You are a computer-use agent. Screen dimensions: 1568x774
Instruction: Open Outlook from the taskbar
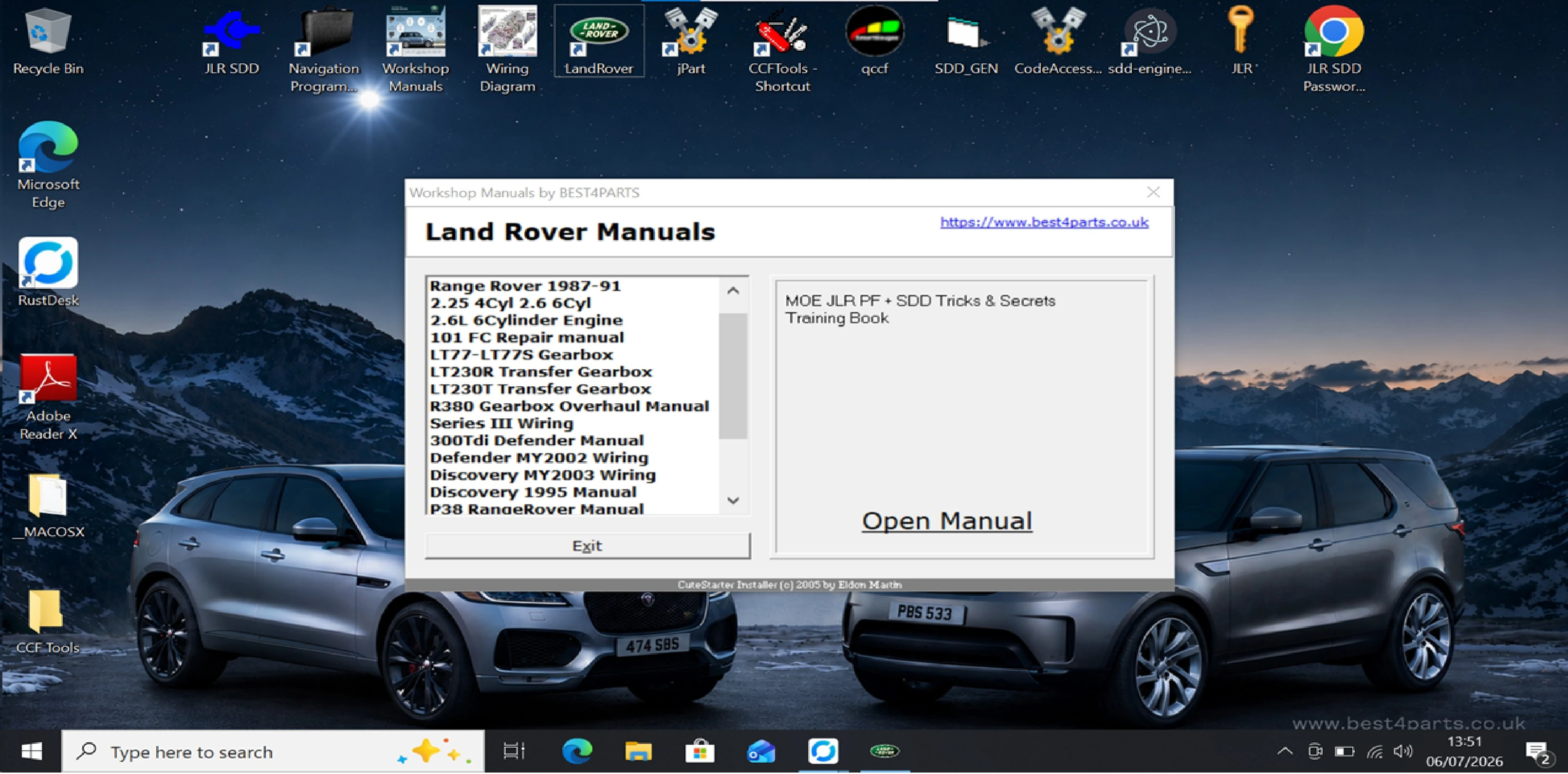(761, 752)
